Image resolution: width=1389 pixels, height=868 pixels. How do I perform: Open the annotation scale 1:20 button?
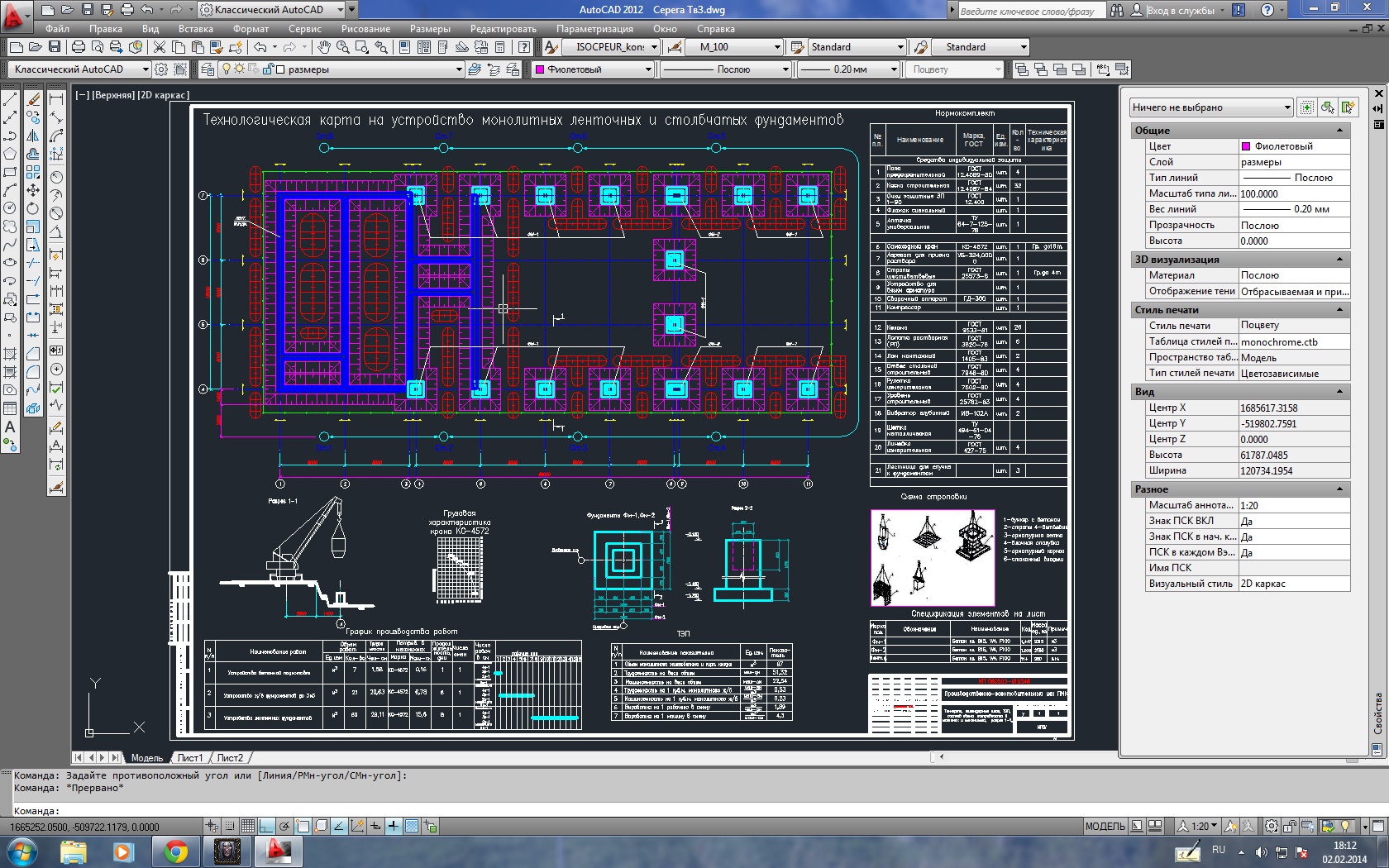[1197, 826]
